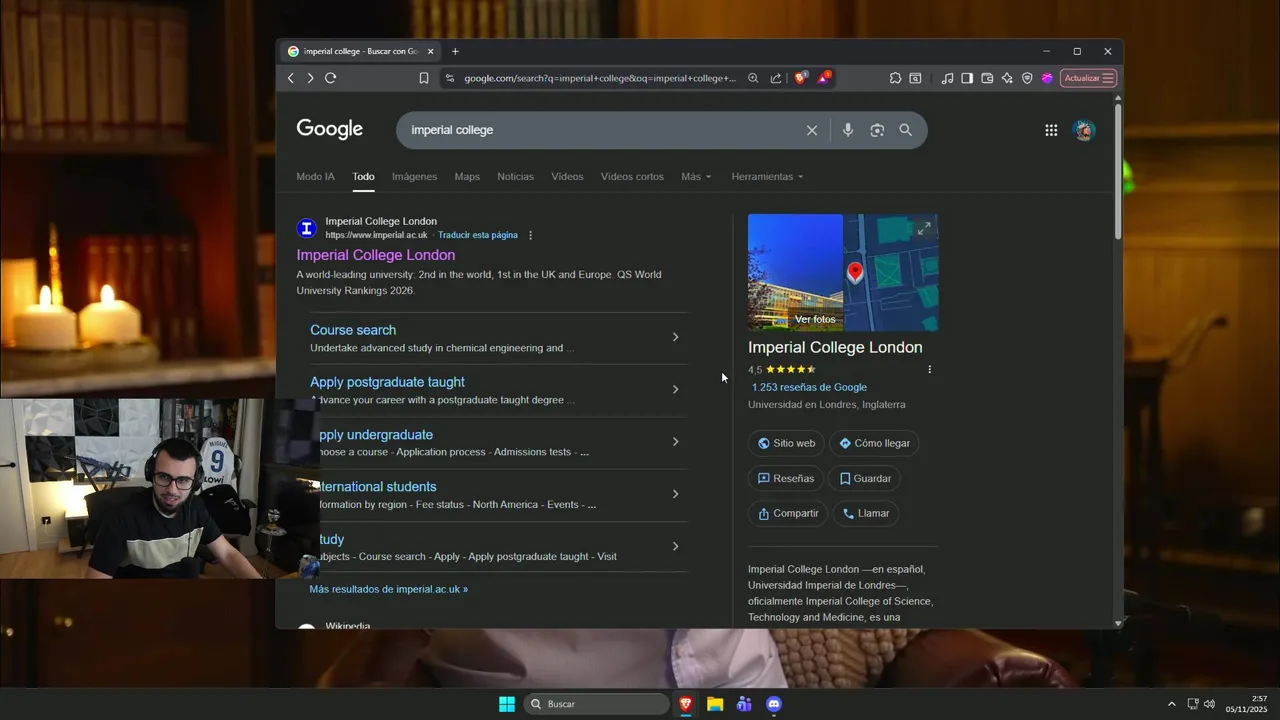Image resolution: width=1280 pixels, height=720 pixels.
Task: Switch to the Imágenes tab
Action: 414,176
